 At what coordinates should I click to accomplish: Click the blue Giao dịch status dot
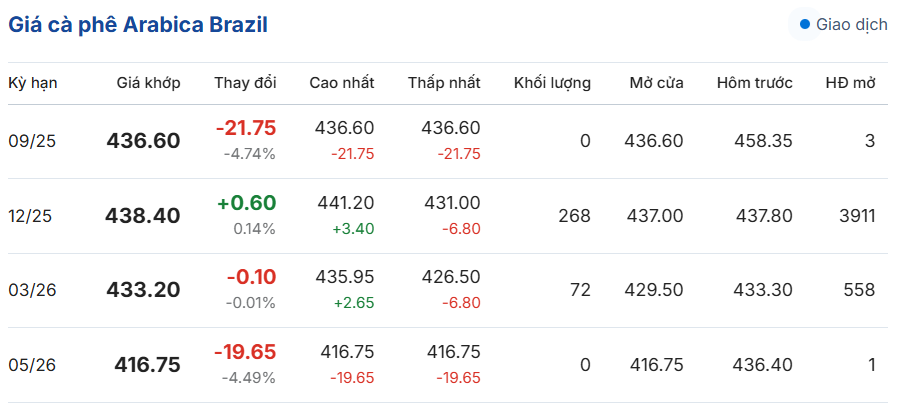point(805,25)
